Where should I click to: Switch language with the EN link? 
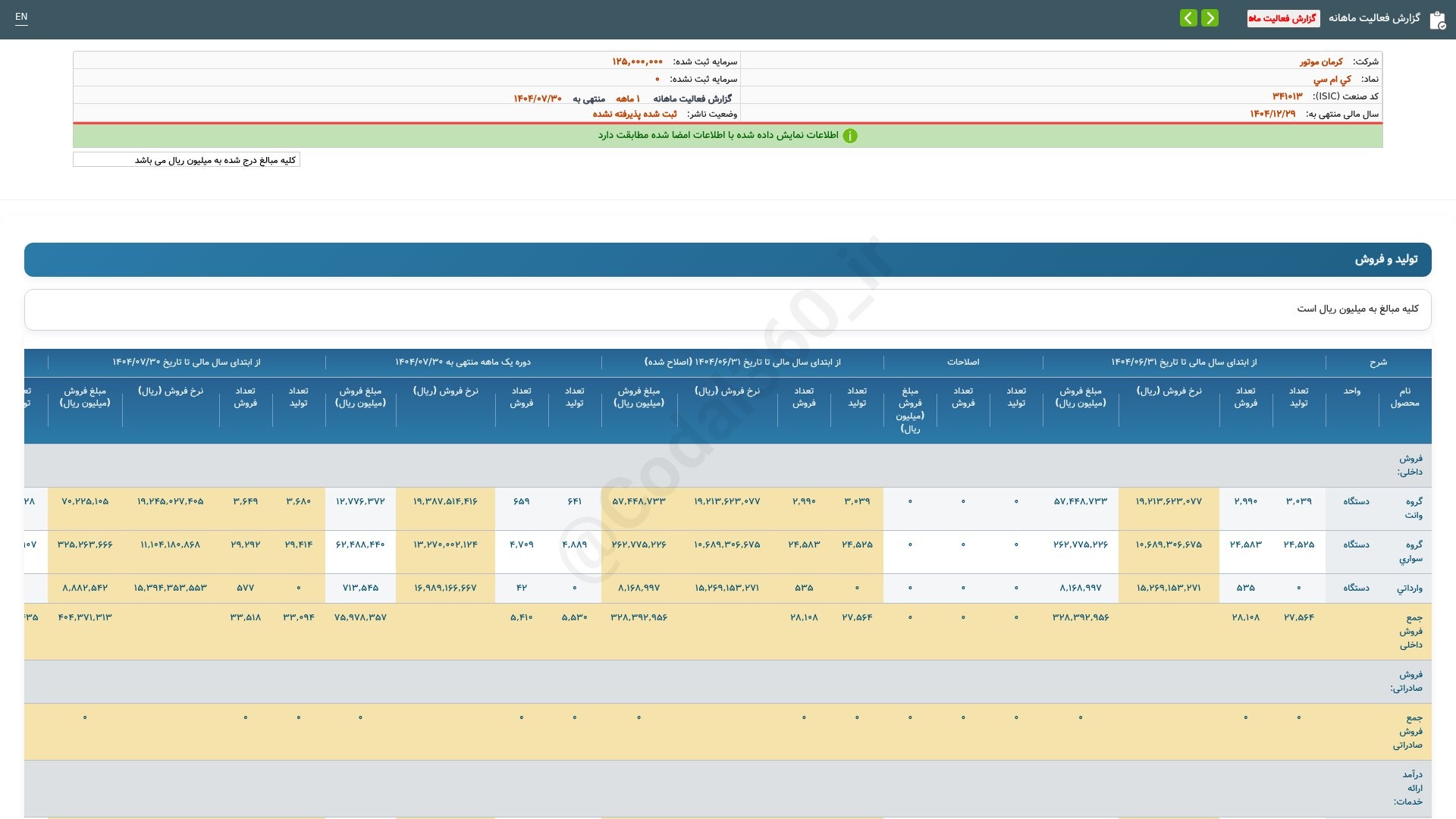(21, 17)
